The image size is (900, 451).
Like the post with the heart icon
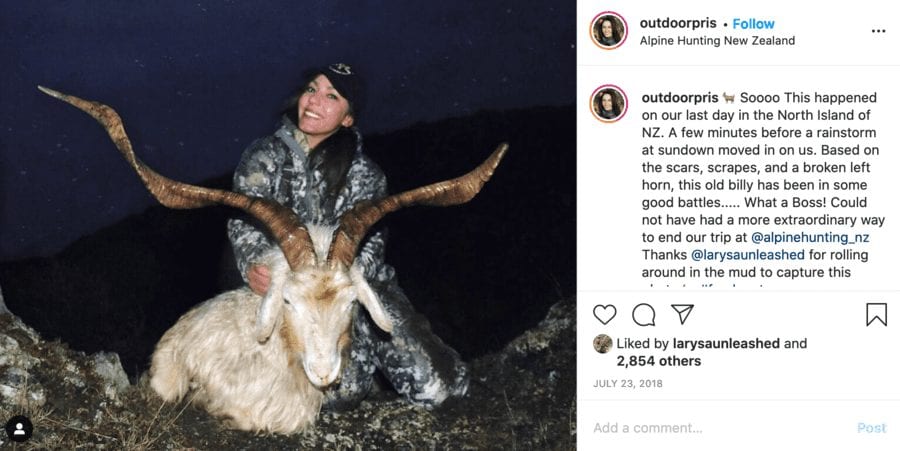pyautogui.click(x=605, y=315)
